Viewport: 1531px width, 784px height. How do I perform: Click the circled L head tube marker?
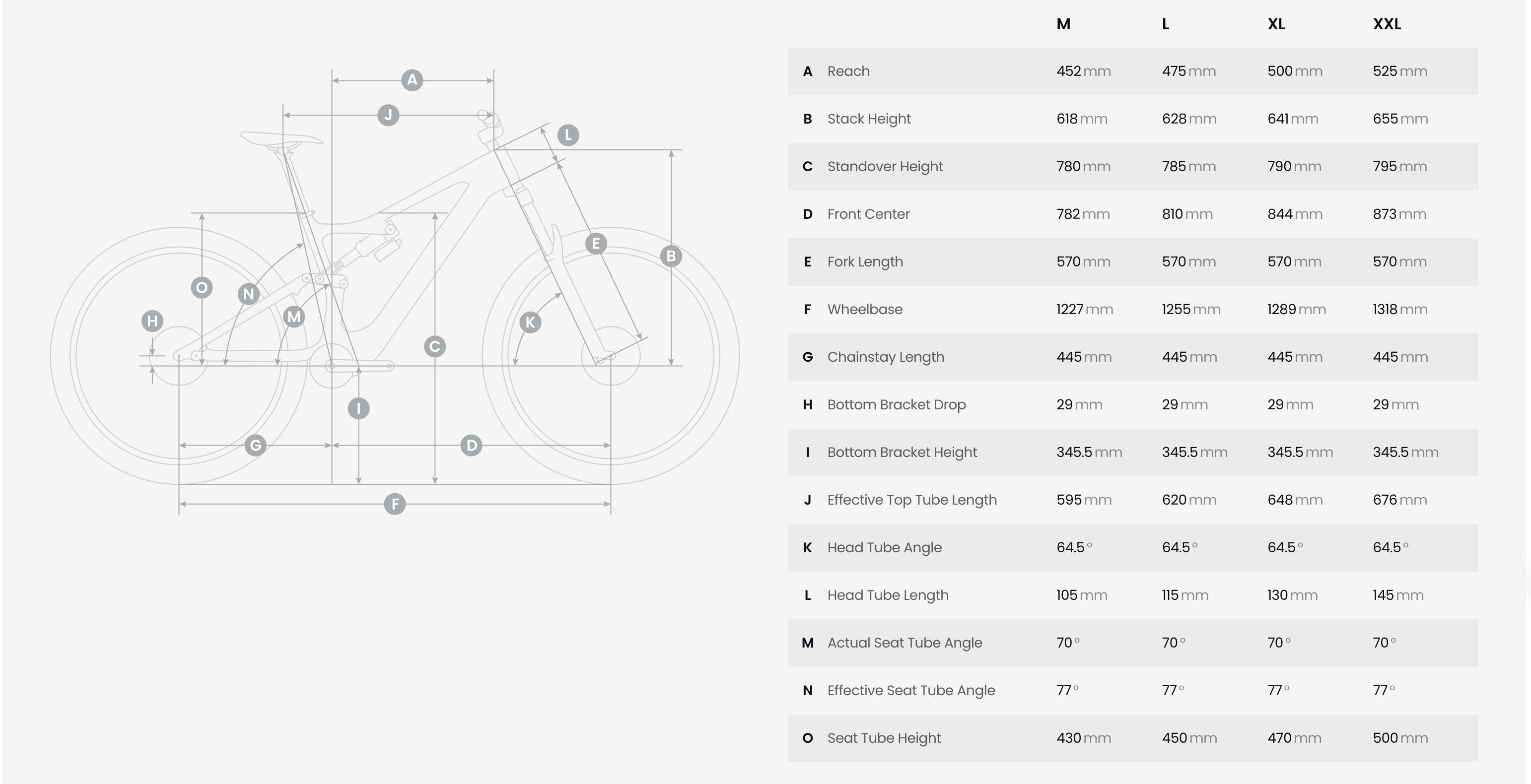point(568,135)
